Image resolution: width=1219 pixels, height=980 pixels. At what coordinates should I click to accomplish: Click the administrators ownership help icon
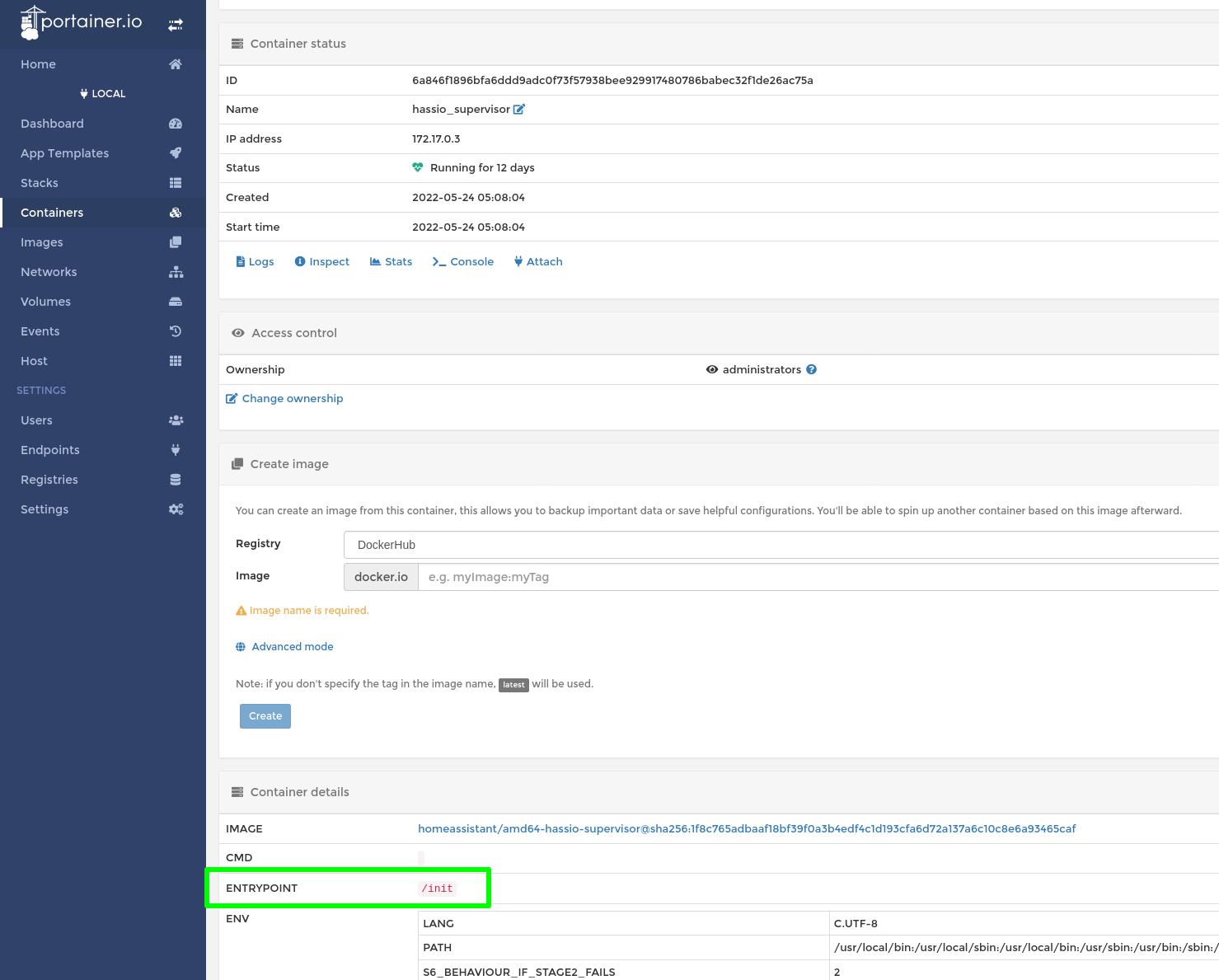click(x=812, y=369)
